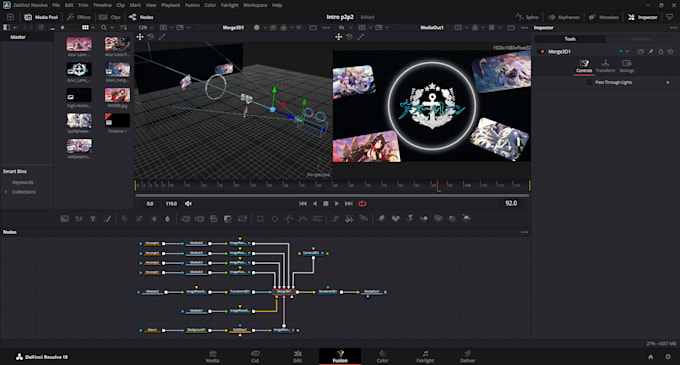Open the Fusion menu in menu bar
The width and height of the screenshot is (680, 365).
tap(192, 5)
